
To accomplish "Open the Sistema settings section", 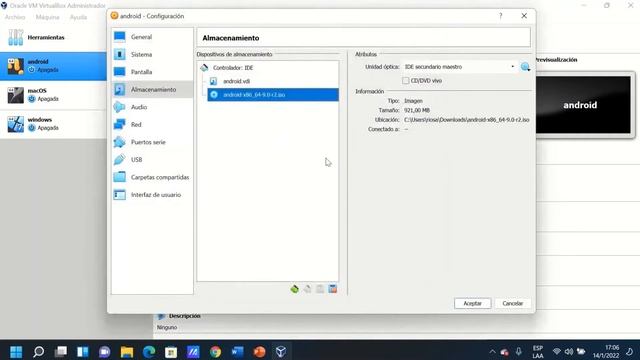I will [x=152, y=54].
